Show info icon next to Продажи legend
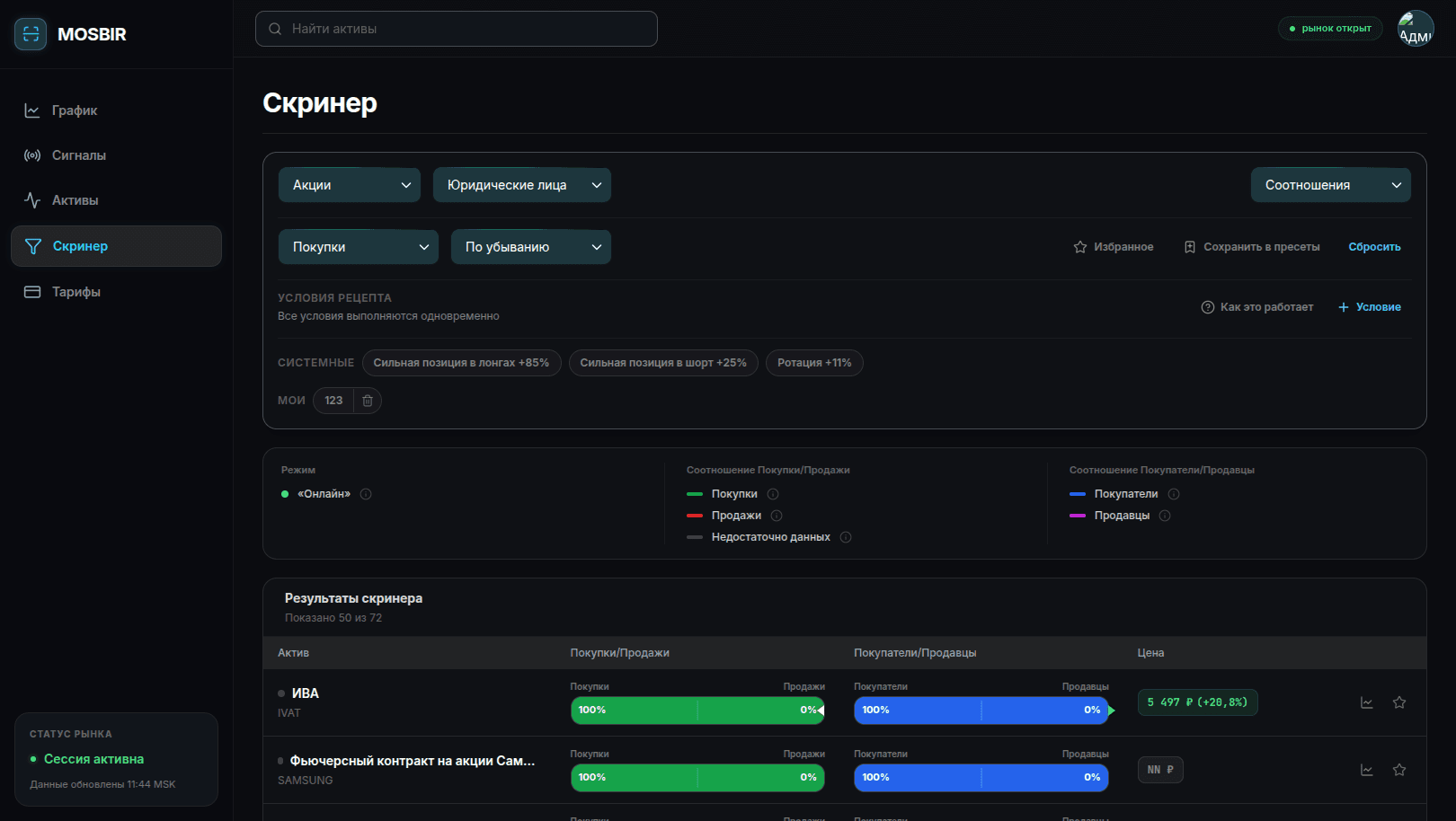The image size is (1456, 821). coord(777,516)
